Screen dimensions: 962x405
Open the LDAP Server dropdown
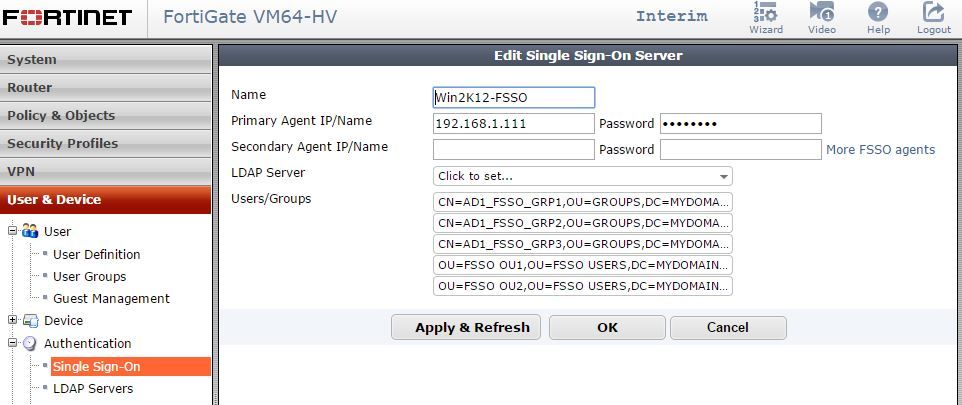[x=582, y=176]
